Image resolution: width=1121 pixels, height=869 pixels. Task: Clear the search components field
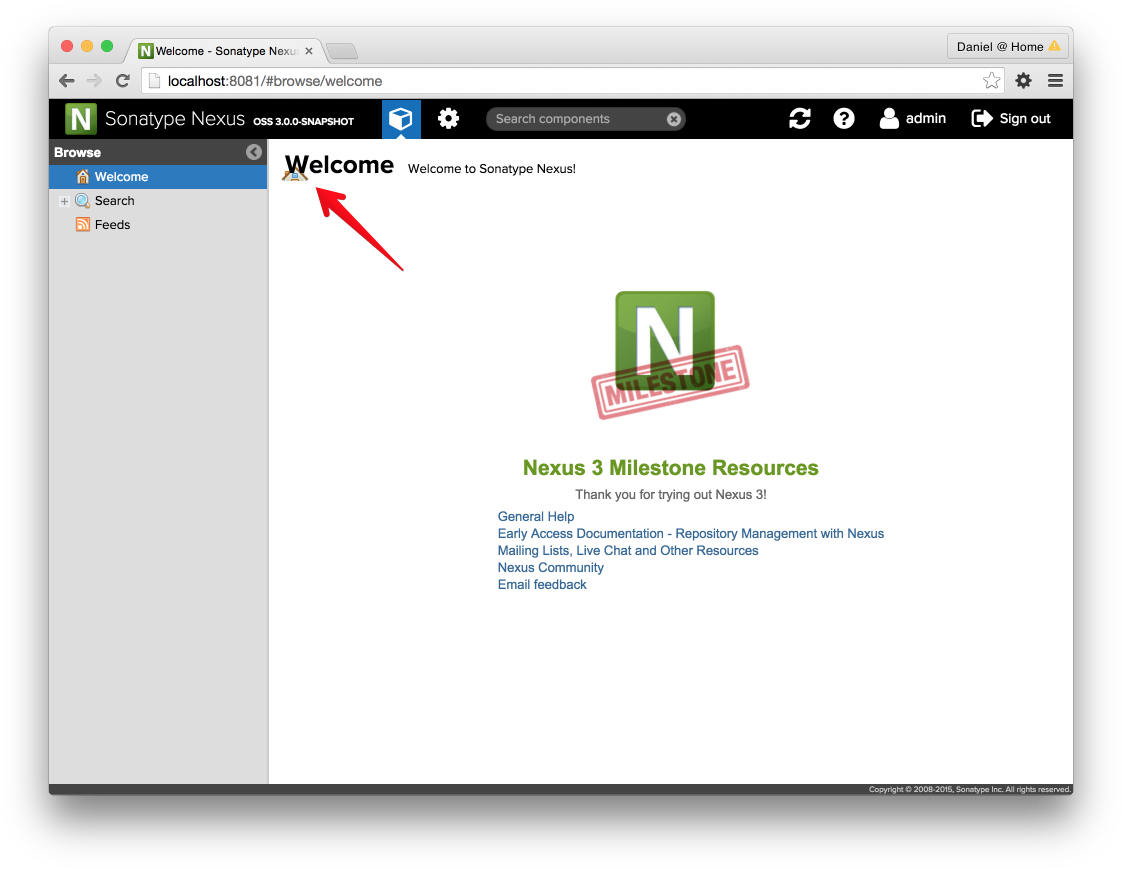click(x=674, y=119)
